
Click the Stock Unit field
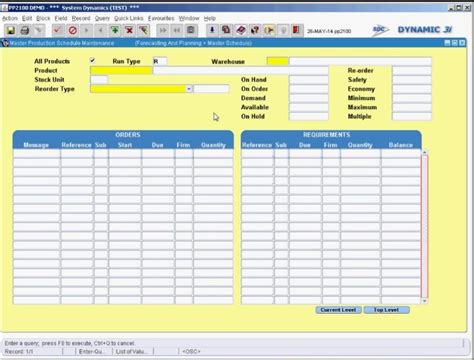click(x=99, y=80)
